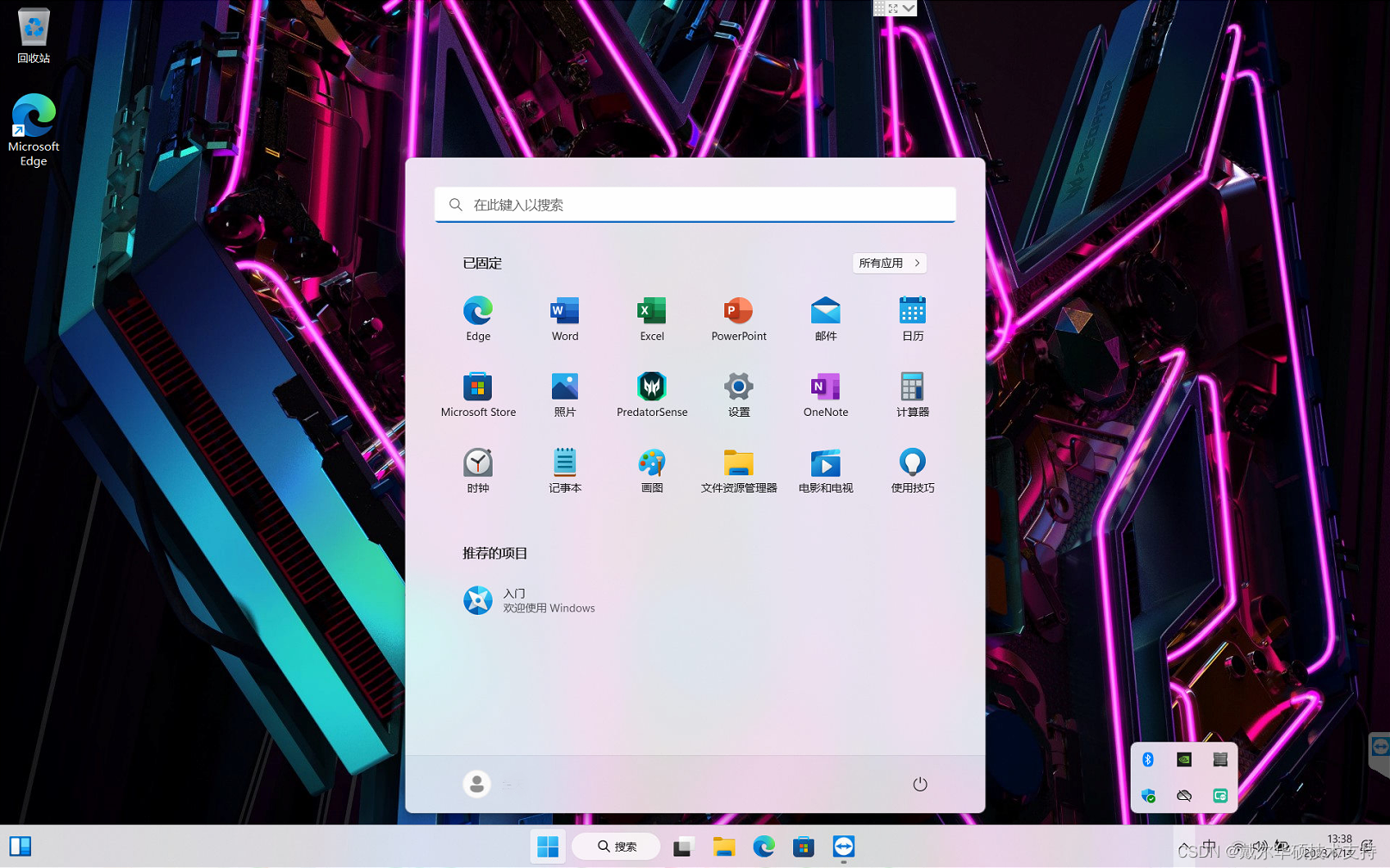Open the 回收站 recycle bin on desktop
Screen dimensions: 1390x868
click(34, 34)
